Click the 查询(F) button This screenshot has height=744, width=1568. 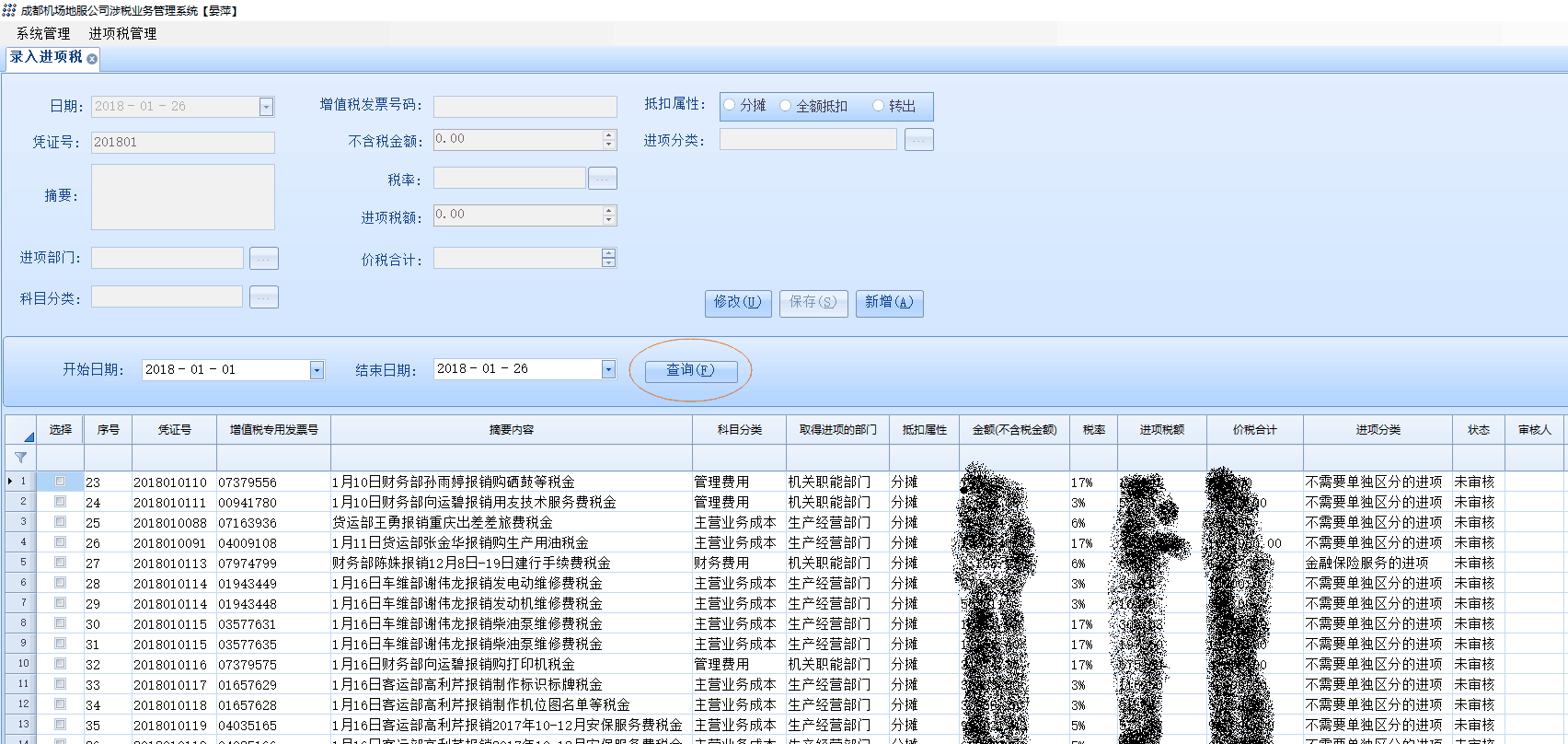click(690, 370)
